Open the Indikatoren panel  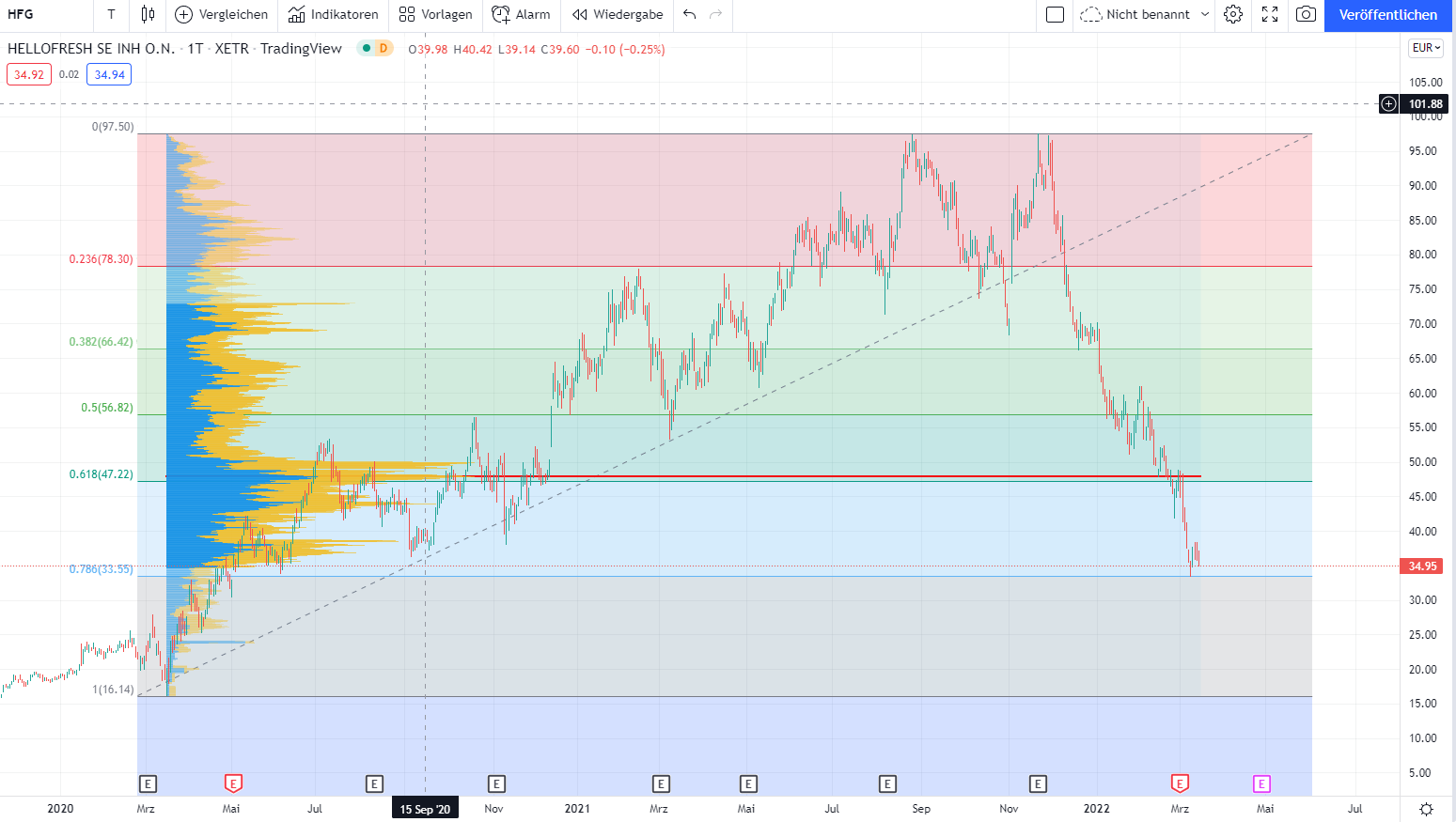point(334,14)
